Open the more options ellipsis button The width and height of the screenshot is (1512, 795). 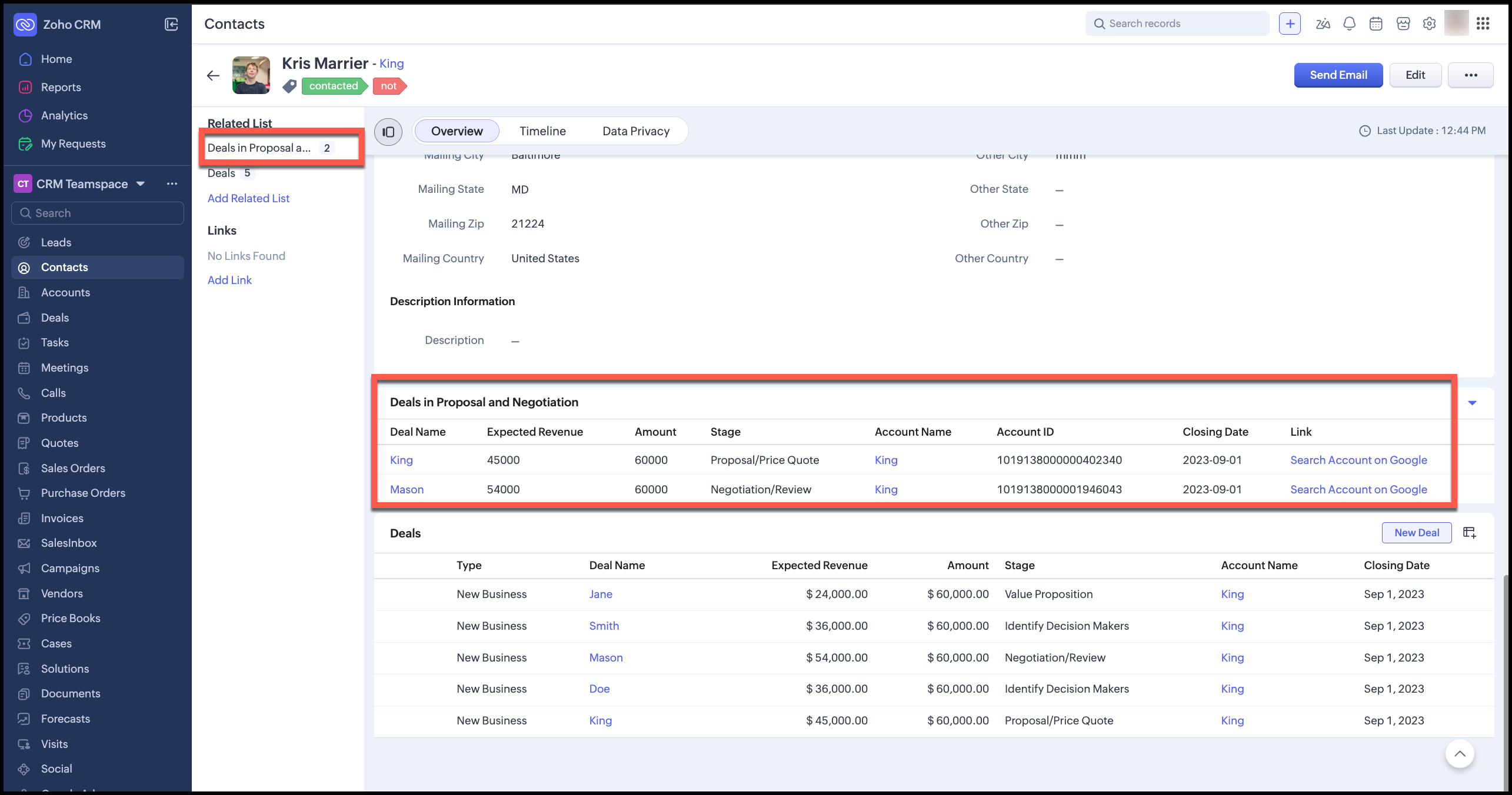(1470, 75)
